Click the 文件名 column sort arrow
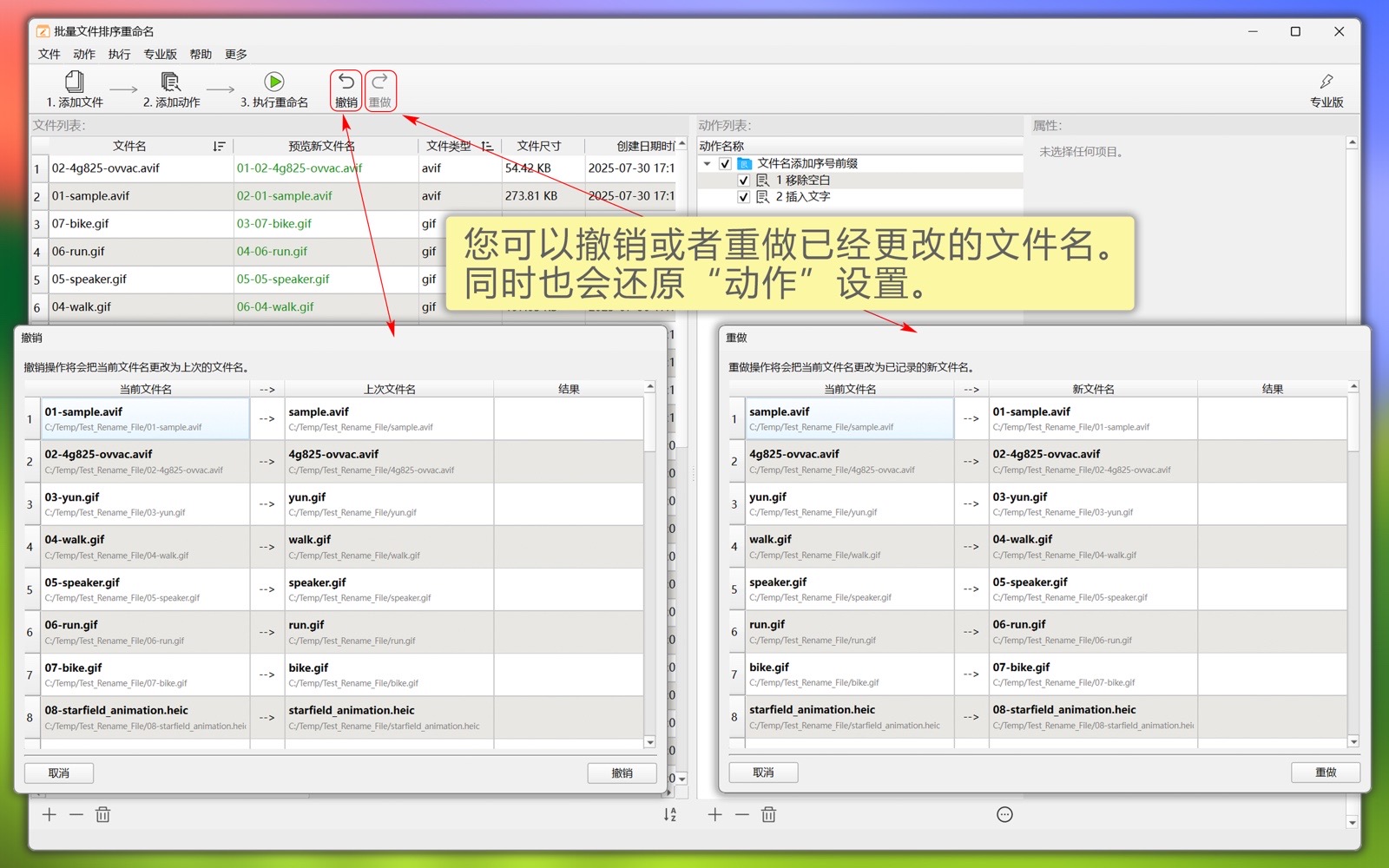This screenshot has width=1389, height=868. (x=219, y=146)
